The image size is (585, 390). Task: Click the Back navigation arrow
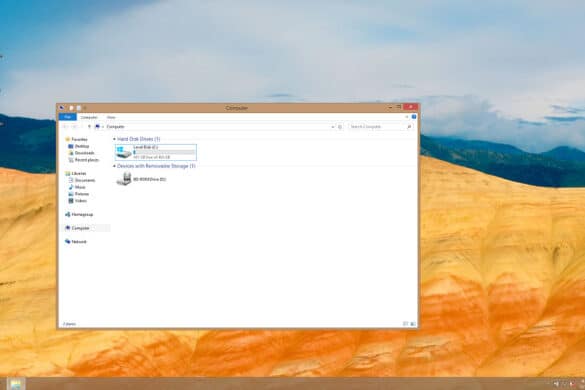click(66, 127)
